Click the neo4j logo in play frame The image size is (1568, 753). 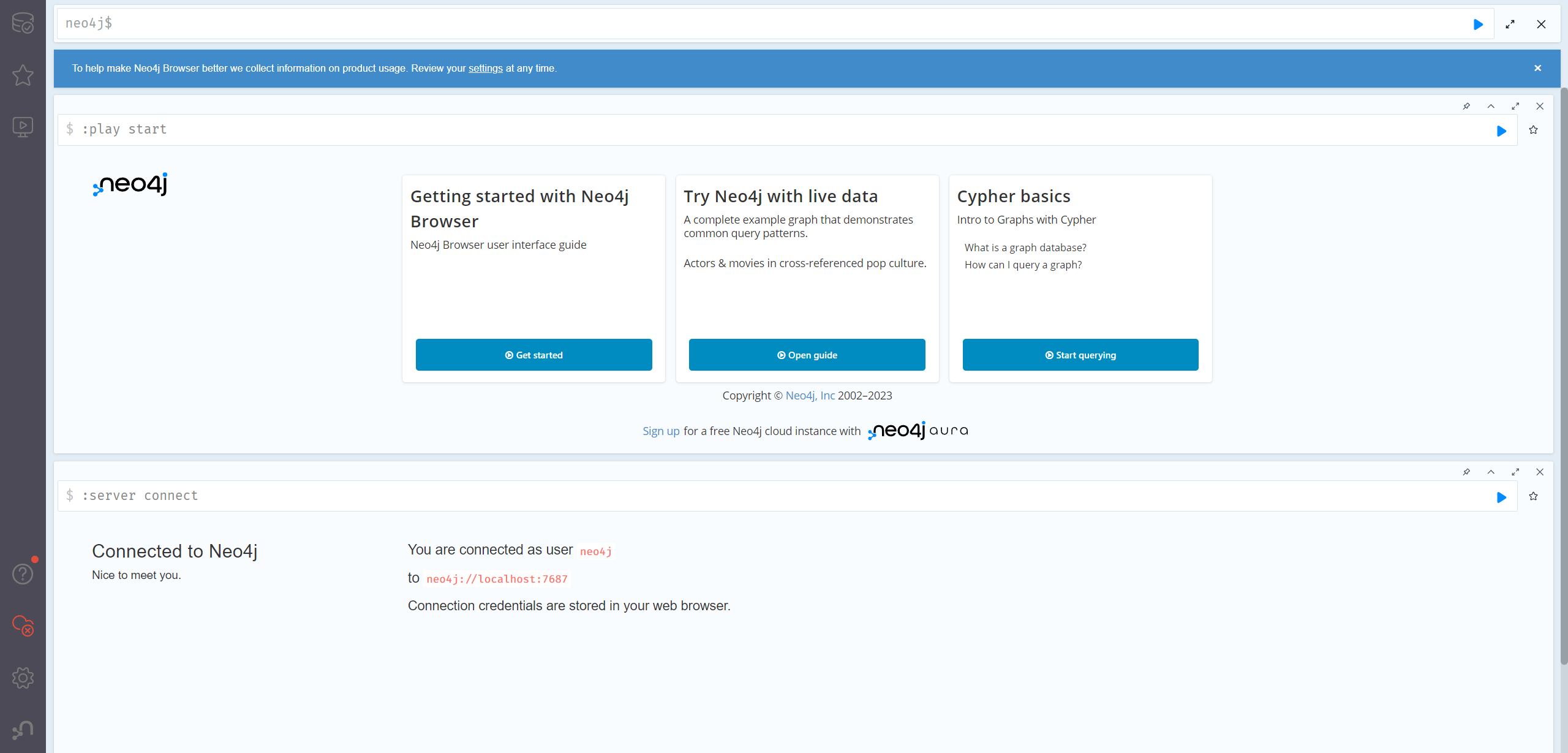point(130,184)
